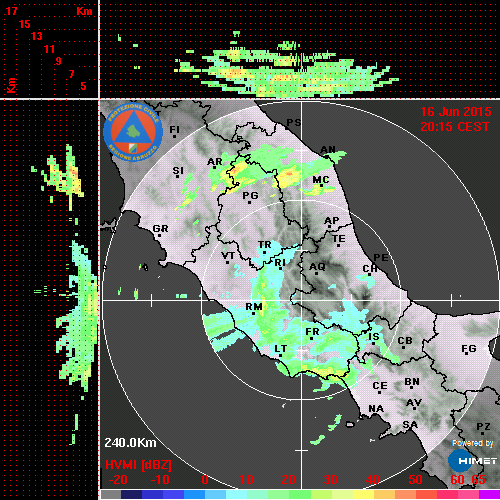Click the HVMI [dBZ] legend title
Image resolution: width=500 pixels, height=500 pixels.
click(x=138, y=465)
